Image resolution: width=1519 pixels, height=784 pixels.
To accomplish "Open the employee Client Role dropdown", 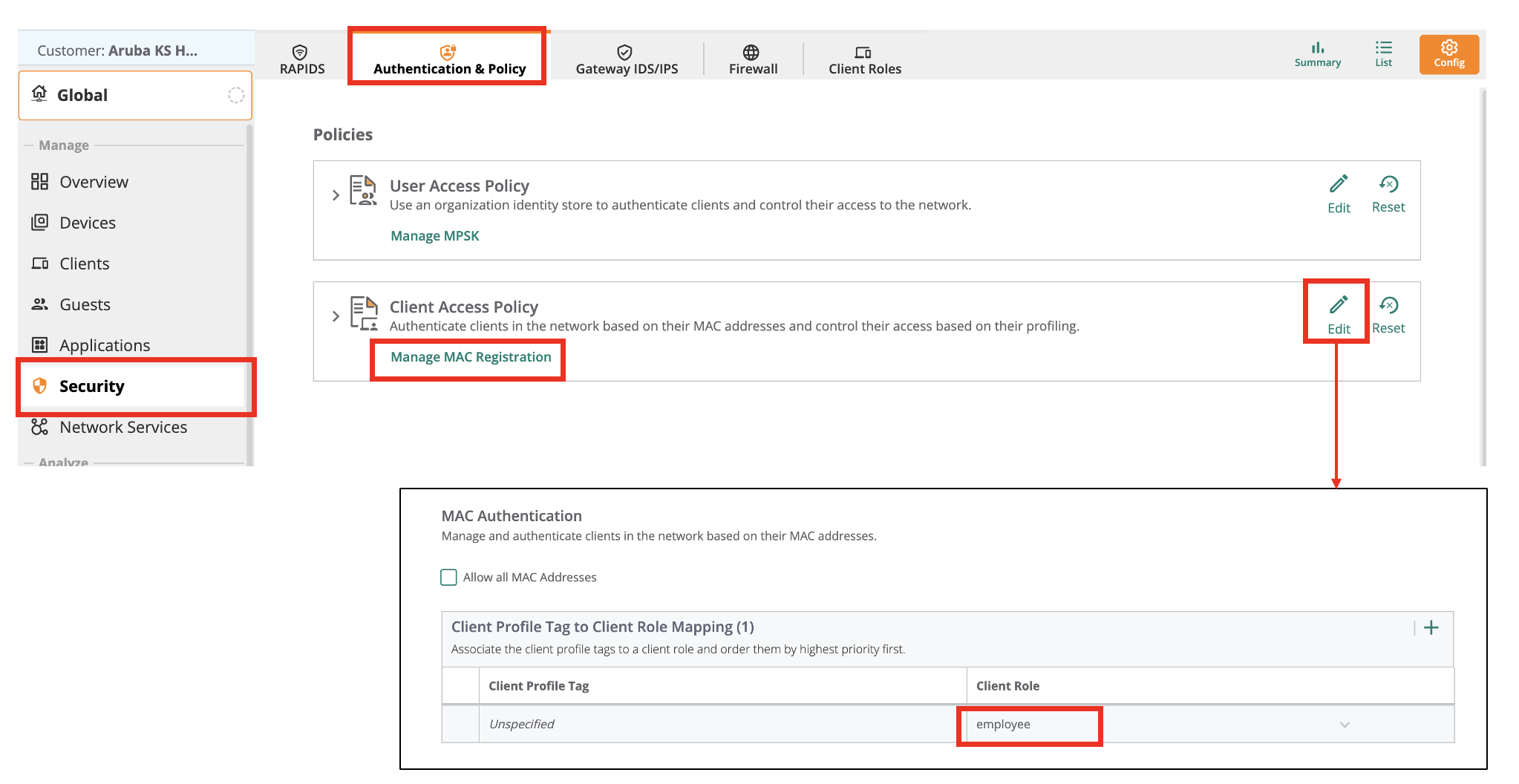I will coord(1344,725).
